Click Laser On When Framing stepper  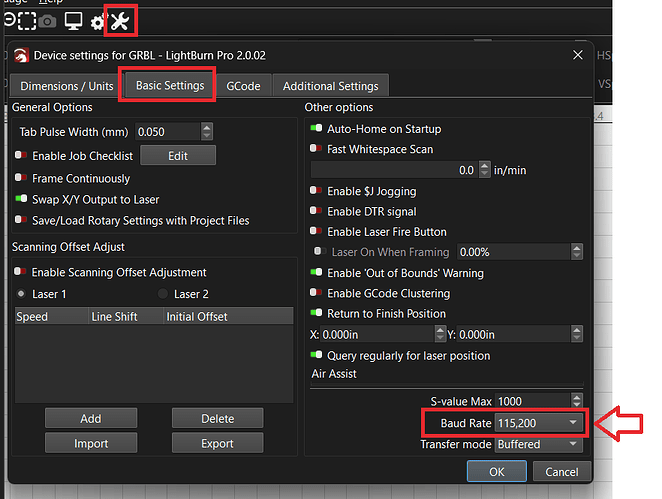[577, 252]
